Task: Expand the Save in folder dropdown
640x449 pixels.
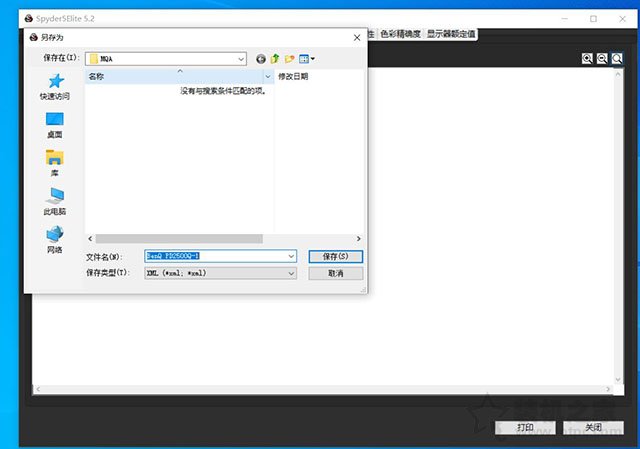Action: tap(241, 59)
